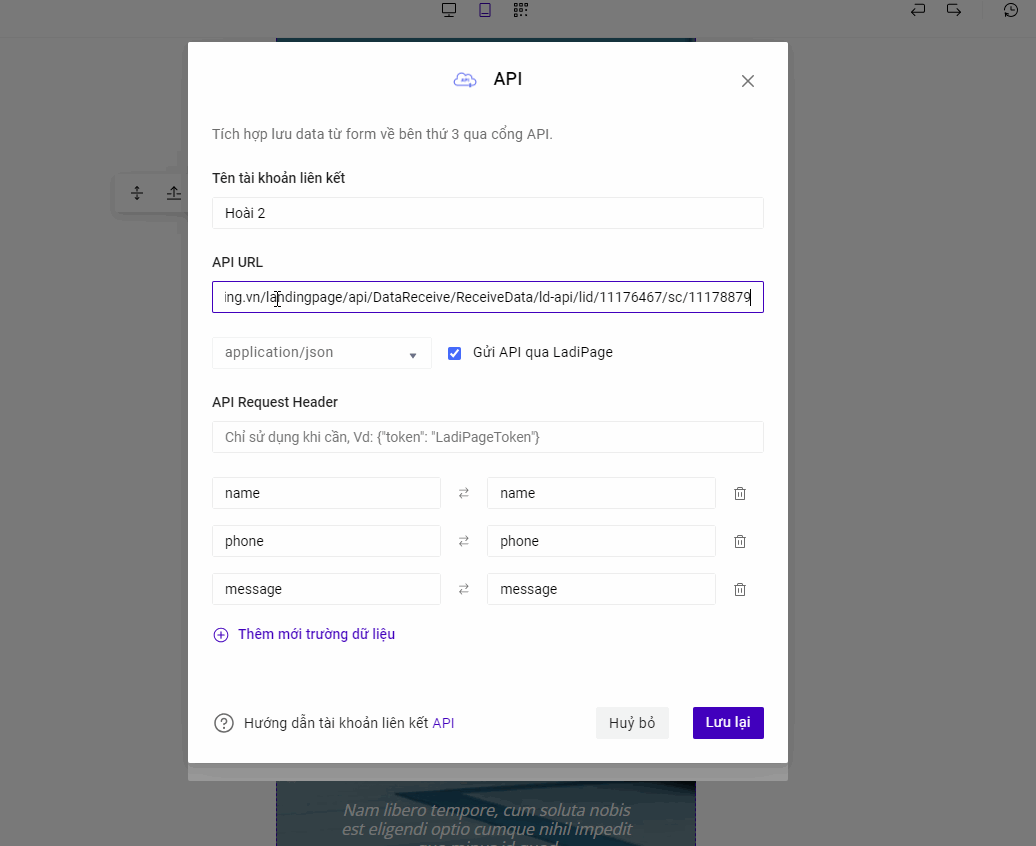Click the undo arrow icon
The width and height of the screenshot is (1036, 846).
tap(918, 10)
